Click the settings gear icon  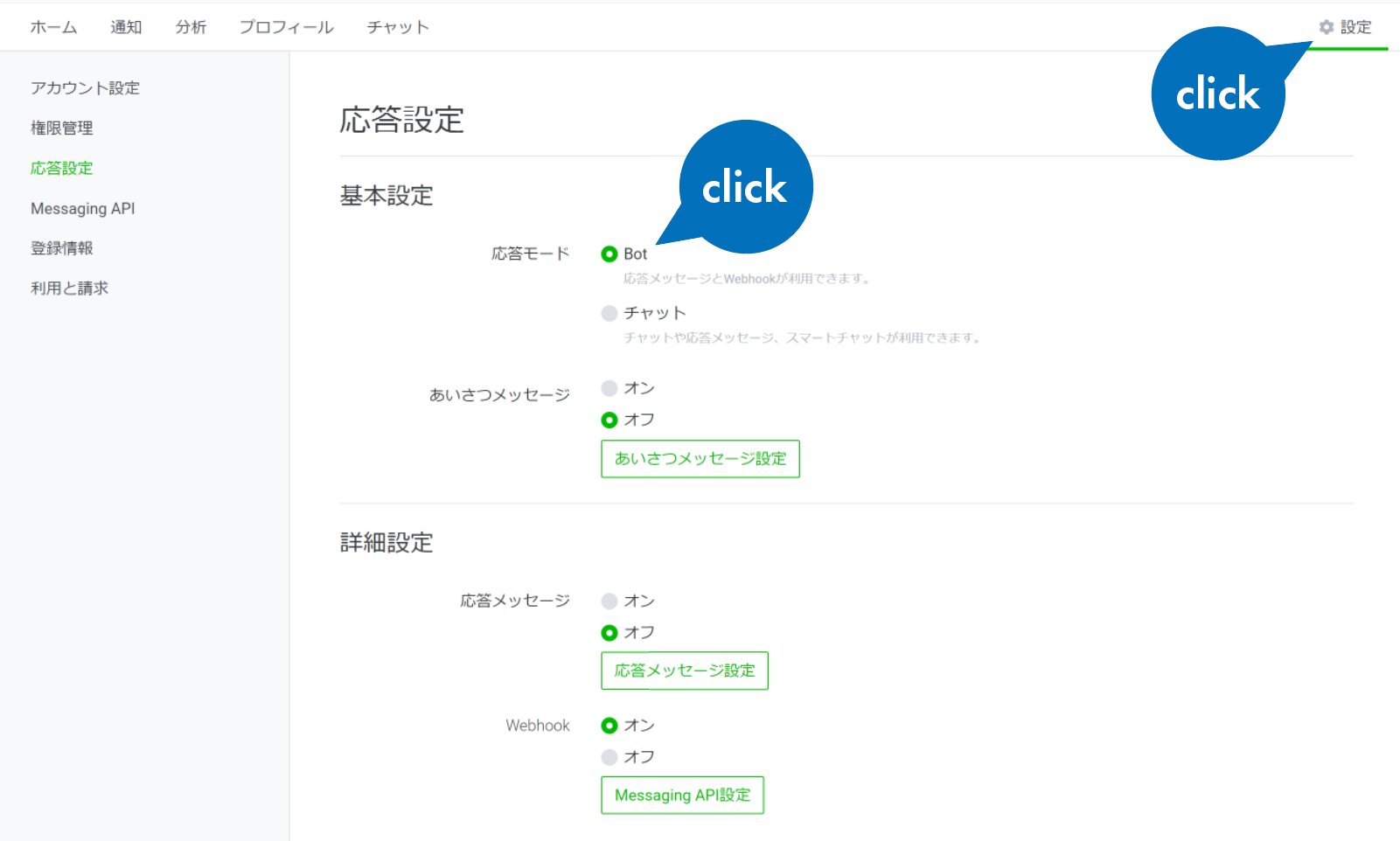(1327, 27)
